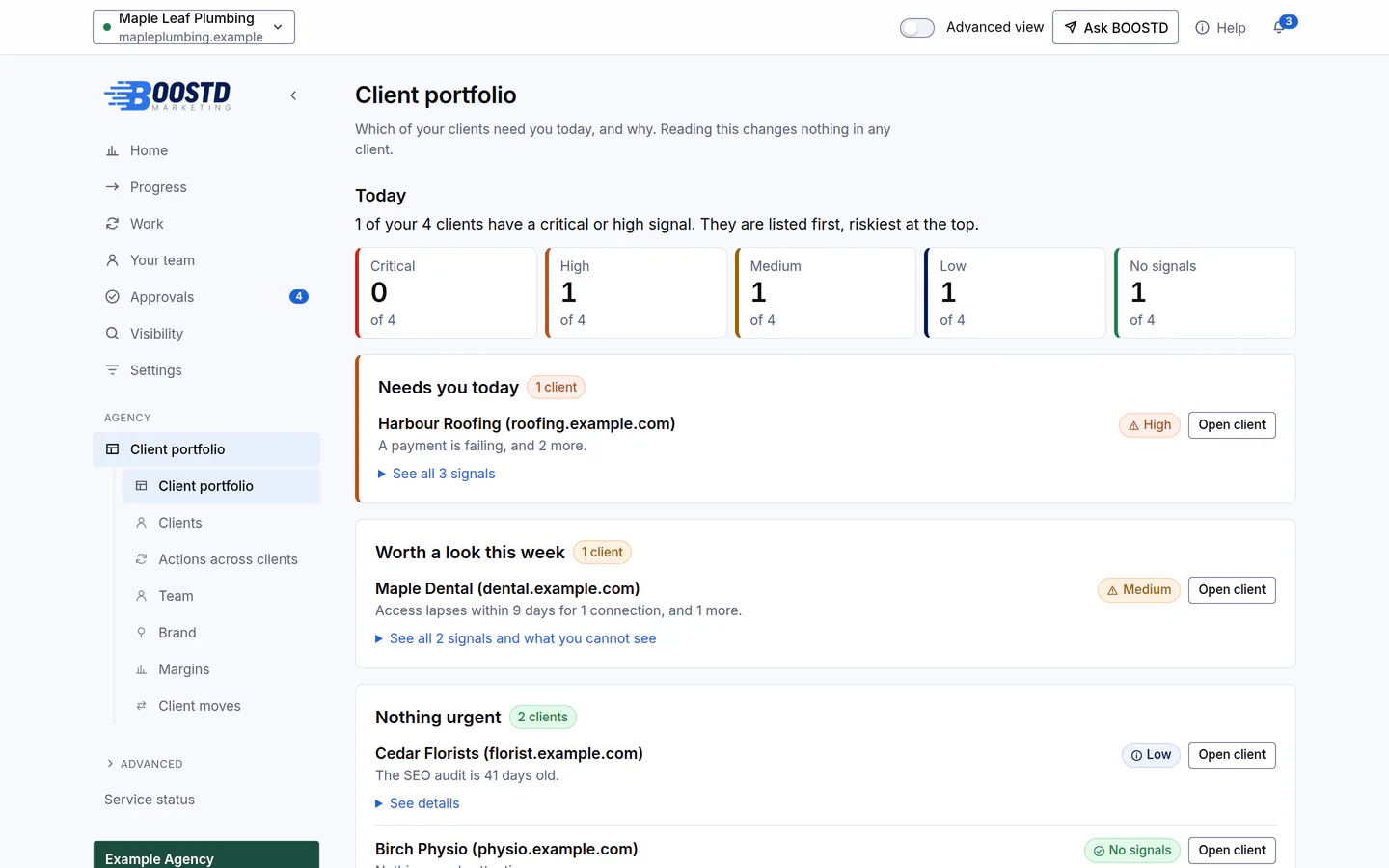Screen dimensions: 1389x868
Task: Click the Example Agency footer card
Action: point(206,855)
